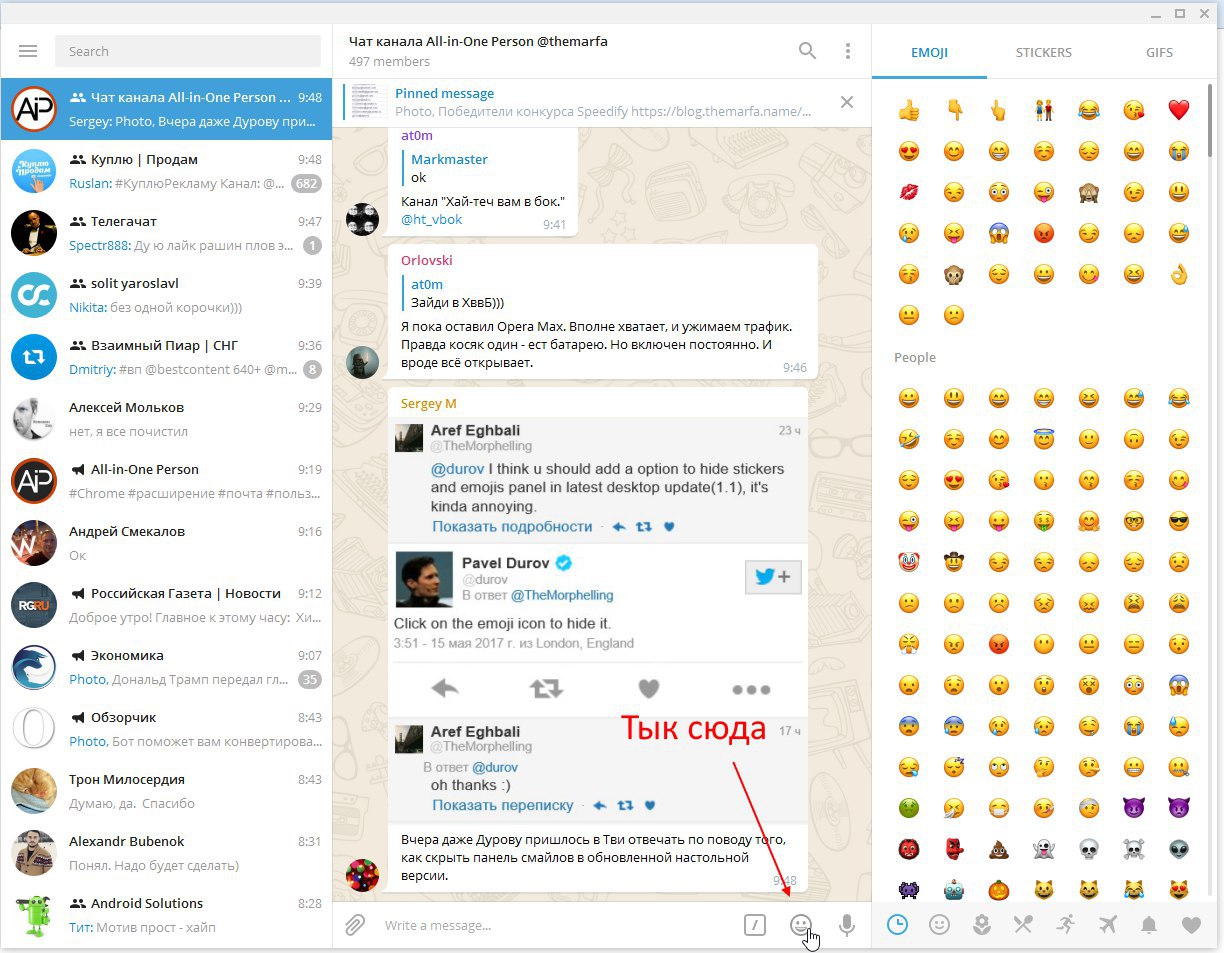Open the Экономика channel
Screen dimensions: 1224x953
(166, 667)
